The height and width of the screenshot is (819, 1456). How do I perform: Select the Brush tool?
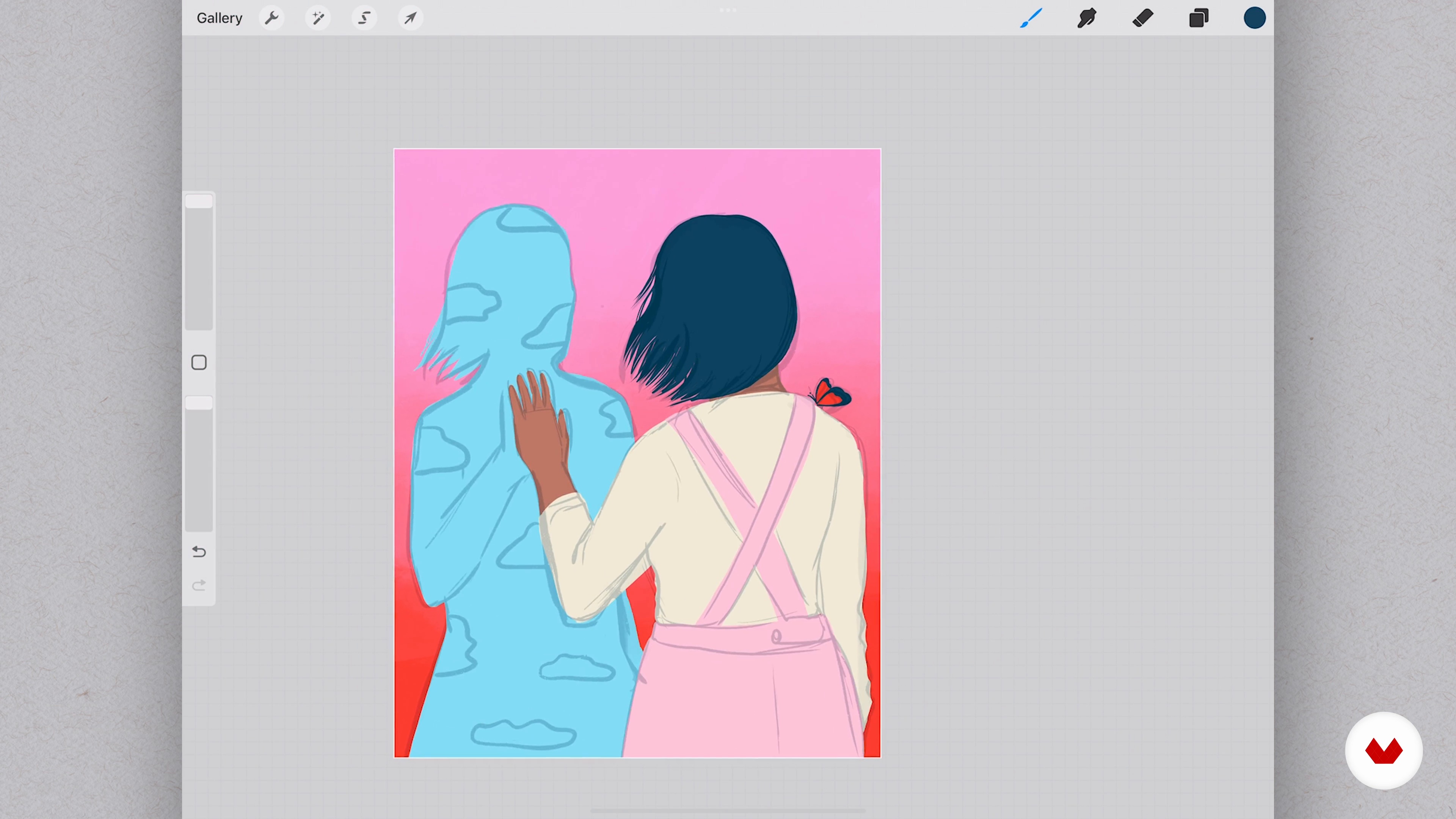point(1031,18)
